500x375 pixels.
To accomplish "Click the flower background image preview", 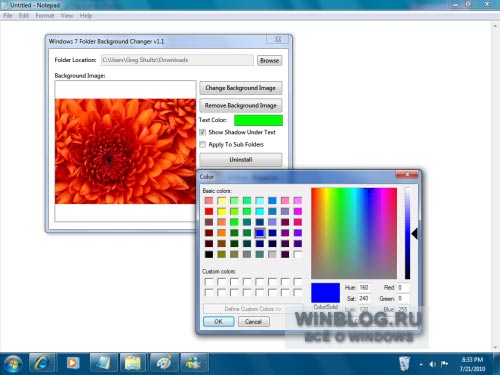I will click(126, 151).
